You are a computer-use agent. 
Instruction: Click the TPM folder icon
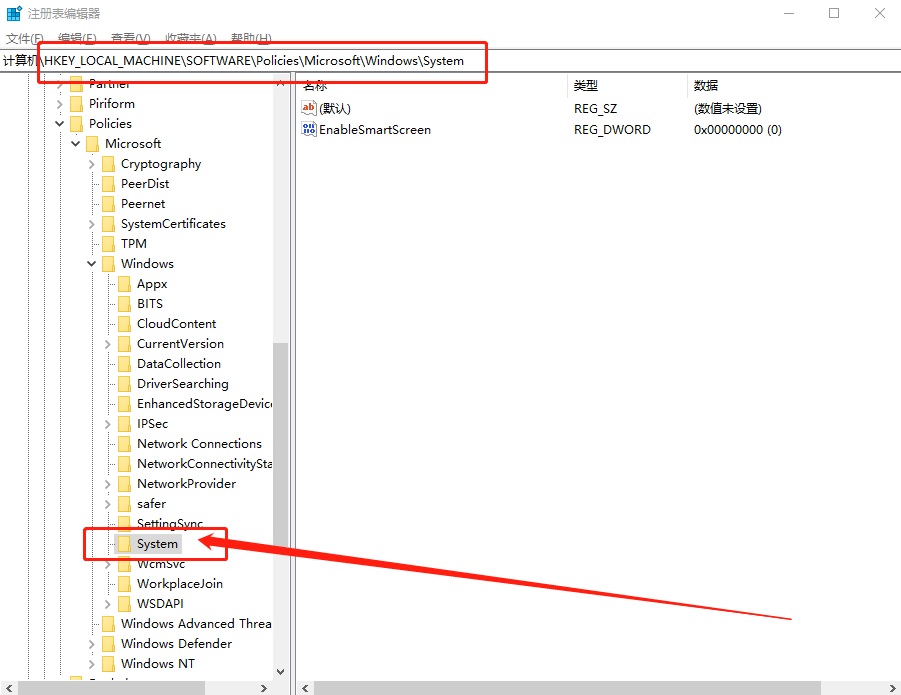click(x=108, y=244)
